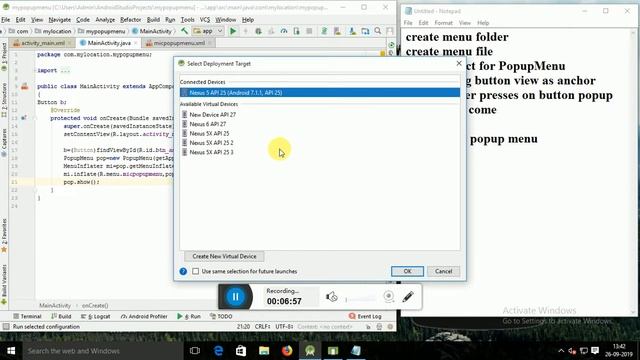Click Create New Virtual Device button

click(x=224, y=256)
